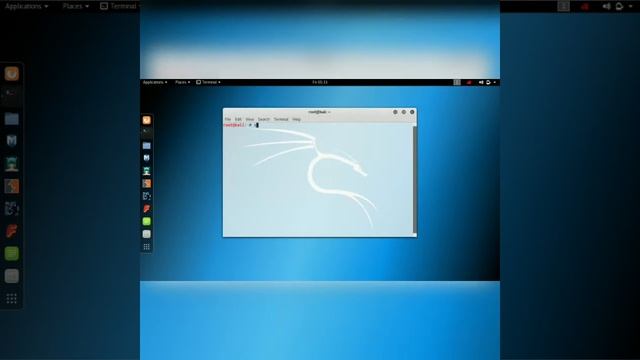Screen dimensions: 640x360
Task: Open Places dropdown in the inner desktop's top bar
Action: pyautogui.click(x=182, y=82)
